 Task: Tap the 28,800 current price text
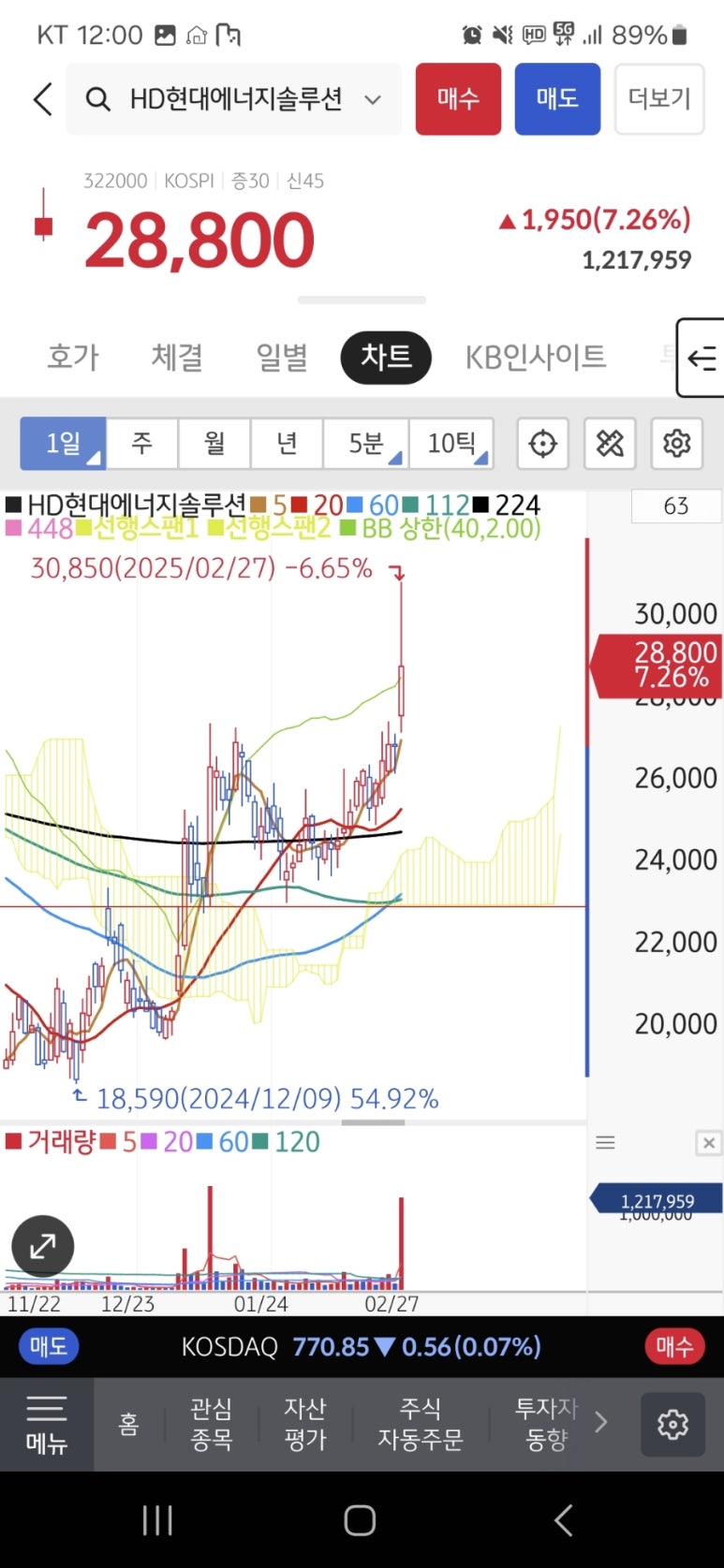click(x=199, y=240)
